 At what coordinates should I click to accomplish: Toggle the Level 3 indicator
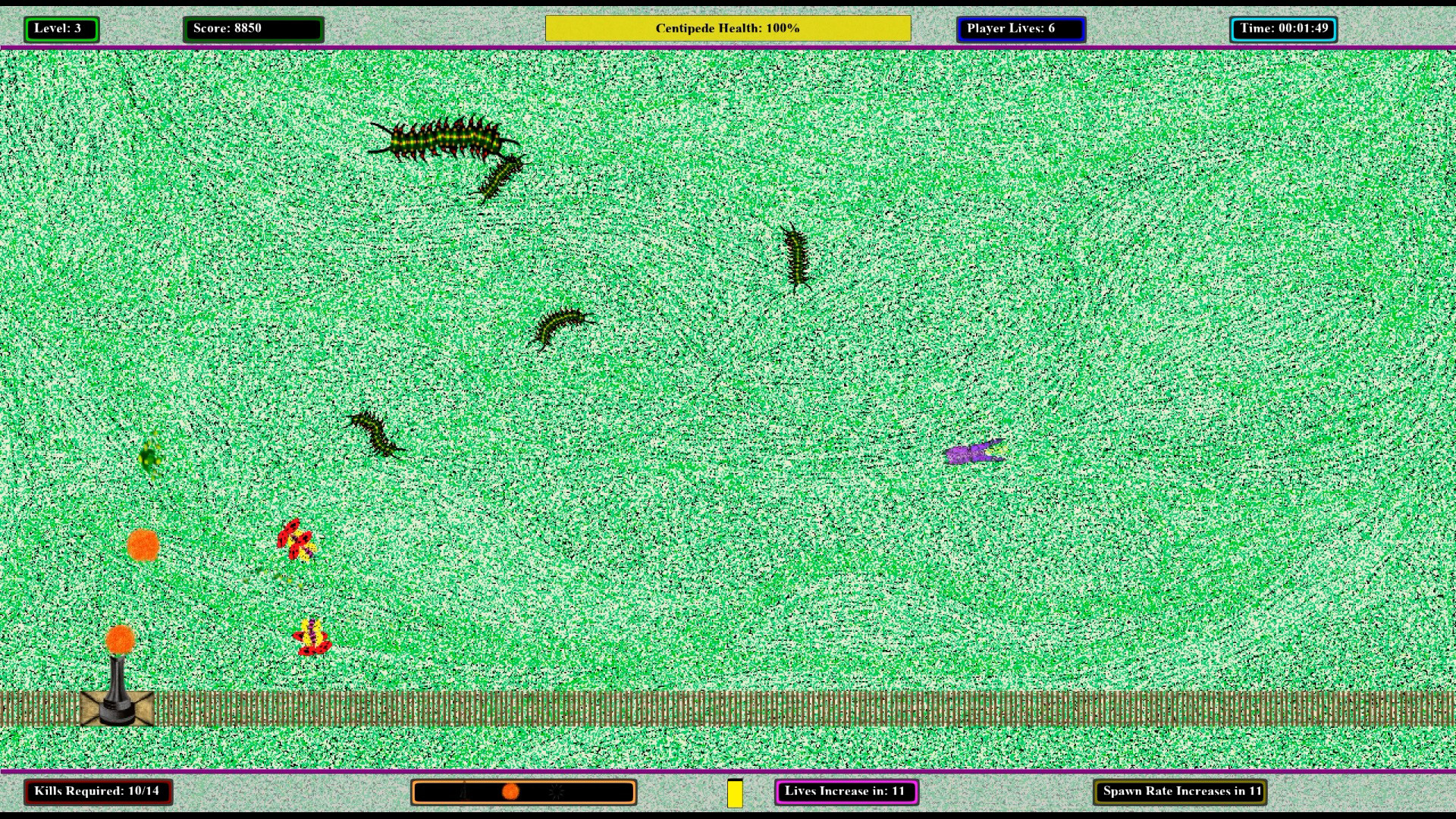[61, 29]
